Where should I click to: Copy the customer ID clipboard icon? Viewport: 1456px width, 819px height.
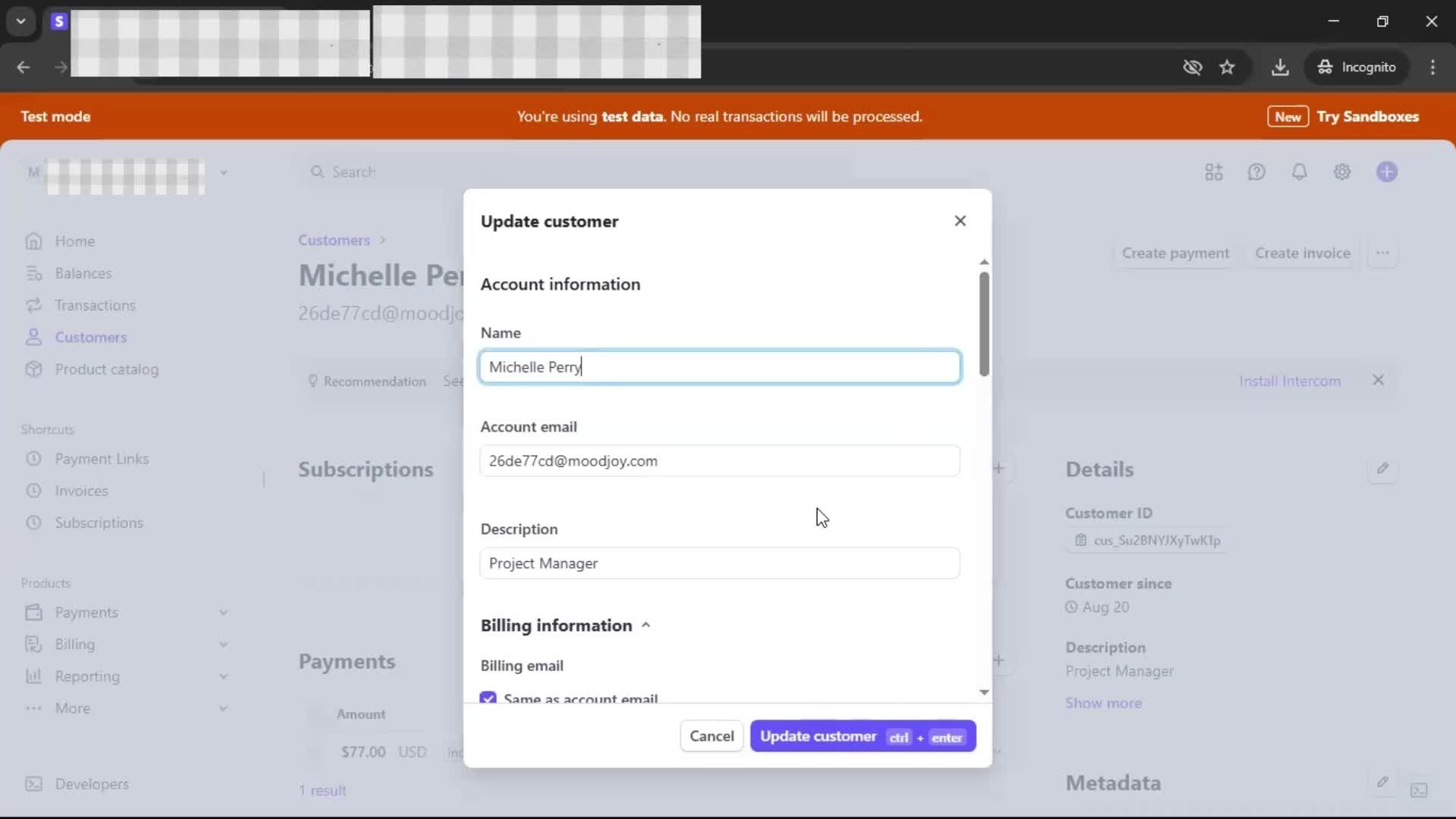1081,540
